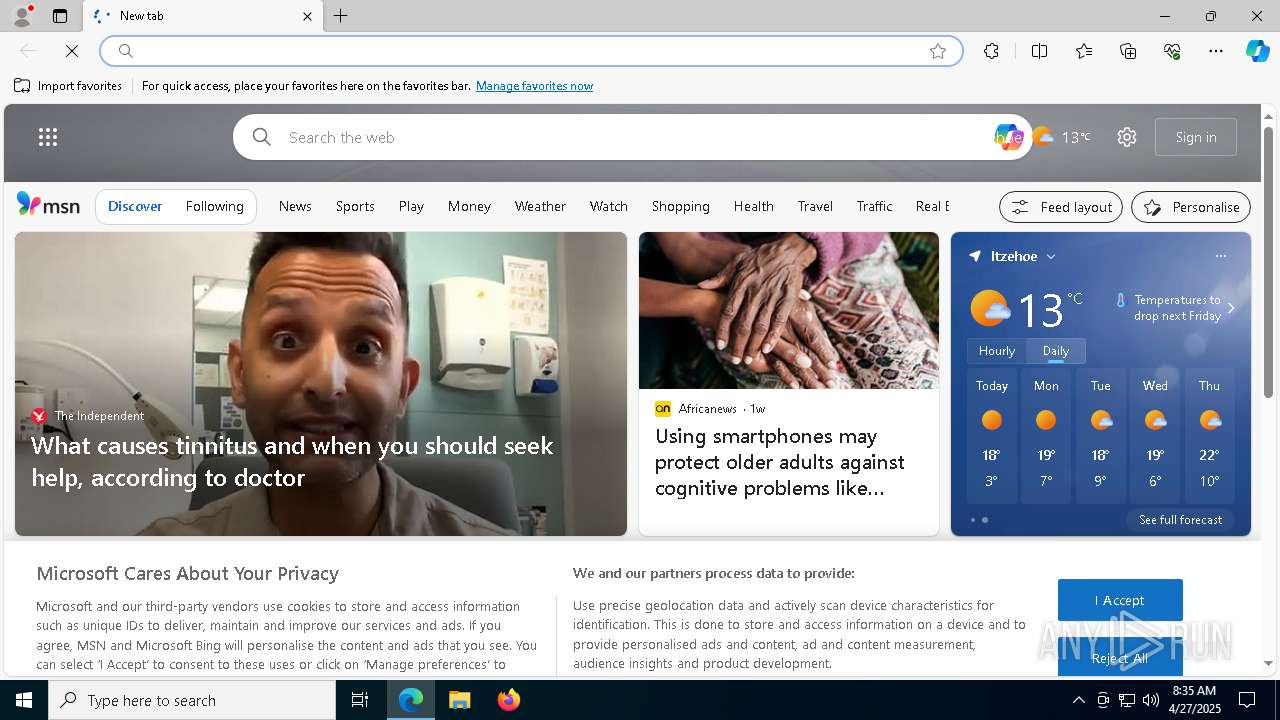
Task: Open the tab actions menu icon
Action: coord(60,16)
